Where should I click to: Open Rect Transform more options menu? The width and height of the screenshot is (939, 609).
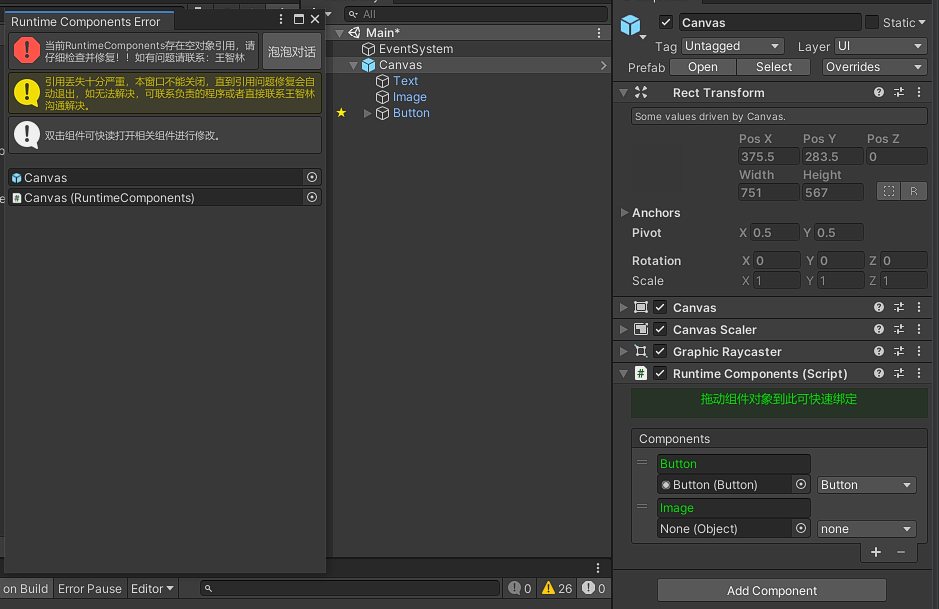919,92
